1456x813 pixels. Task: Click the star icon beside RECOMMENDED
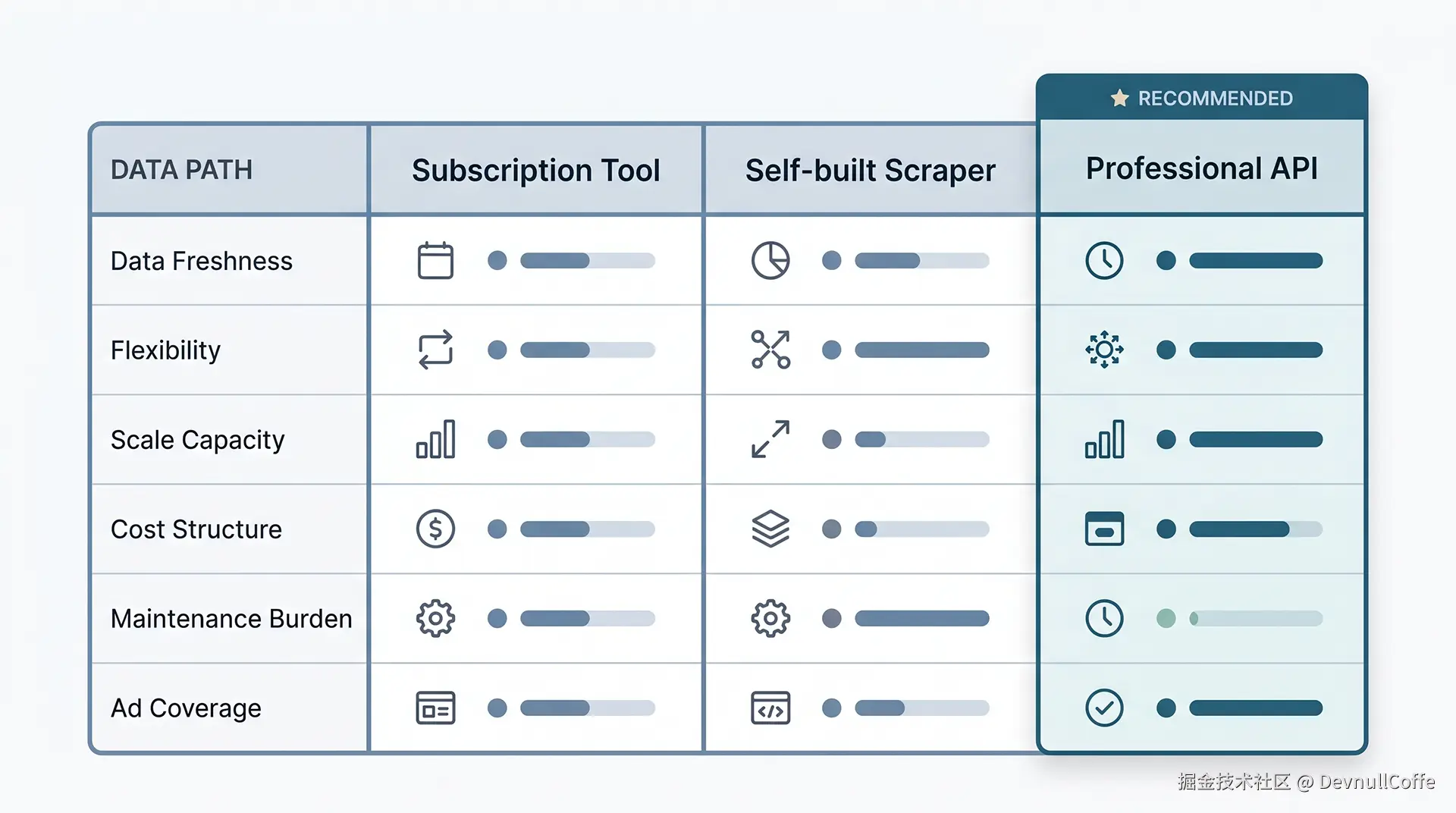pos(1119,99)
